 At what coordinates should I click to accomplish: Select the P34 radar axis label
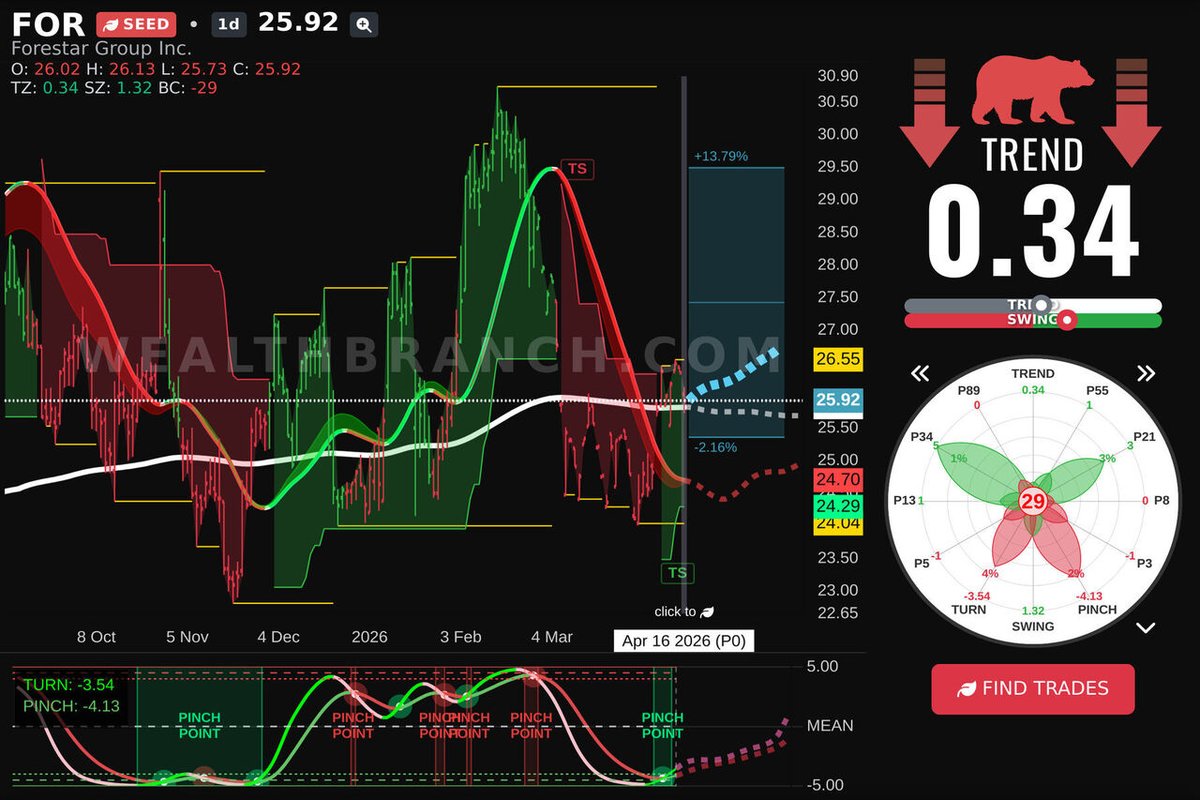coord(922,437)
